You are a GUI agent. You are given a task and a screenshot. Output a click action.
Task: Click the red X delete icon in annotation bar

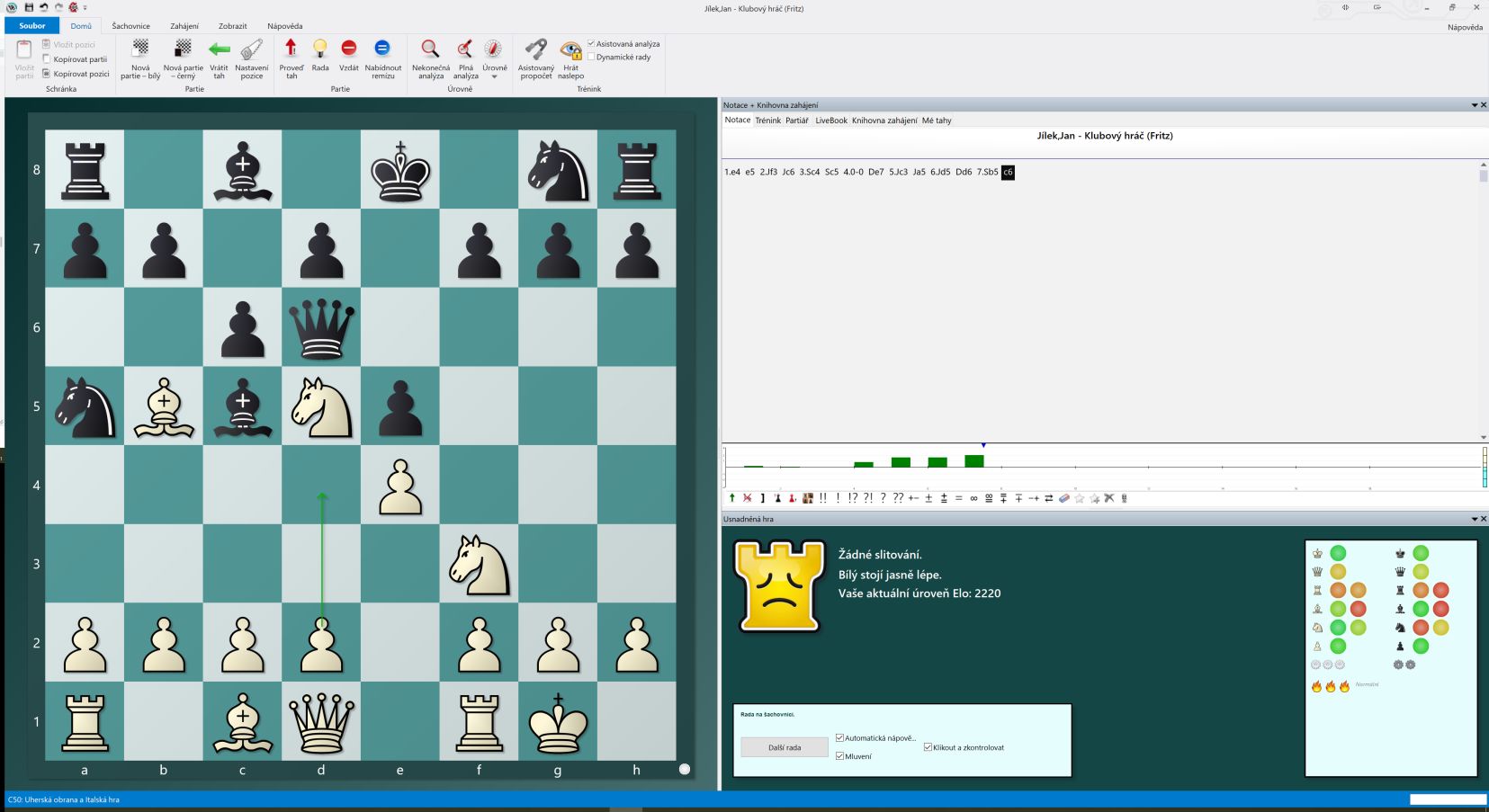coord(747,498)
